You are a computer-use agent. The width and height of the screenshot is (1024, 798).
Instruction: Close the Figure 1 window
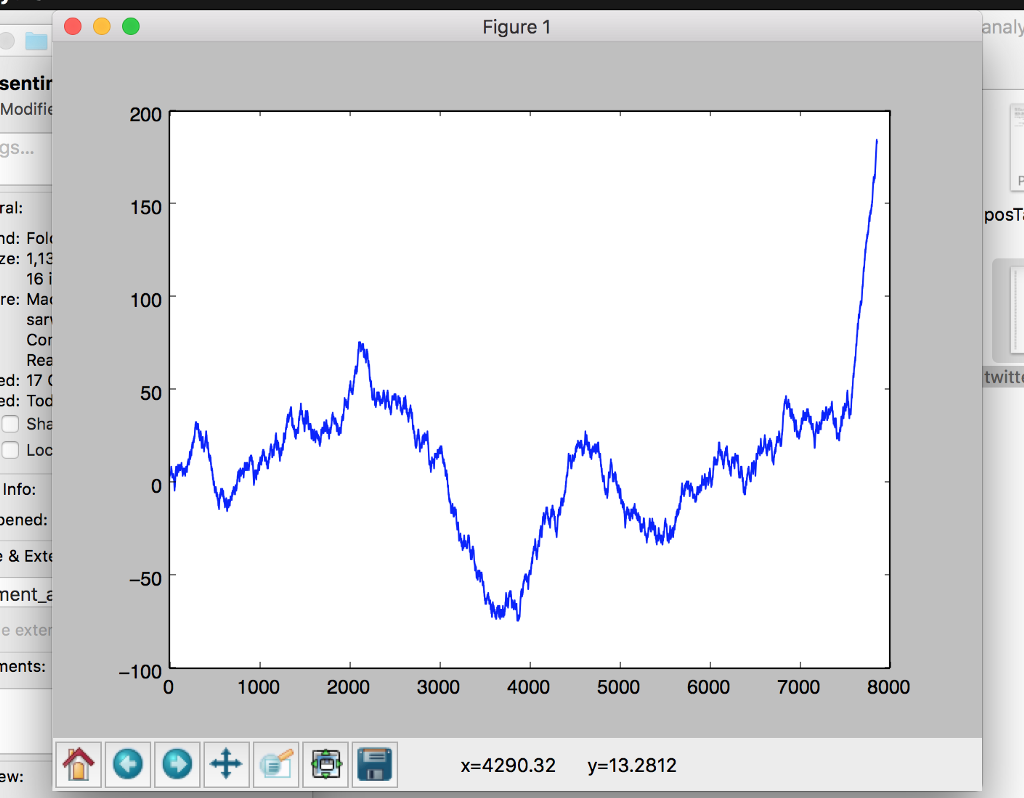[72, 27]
